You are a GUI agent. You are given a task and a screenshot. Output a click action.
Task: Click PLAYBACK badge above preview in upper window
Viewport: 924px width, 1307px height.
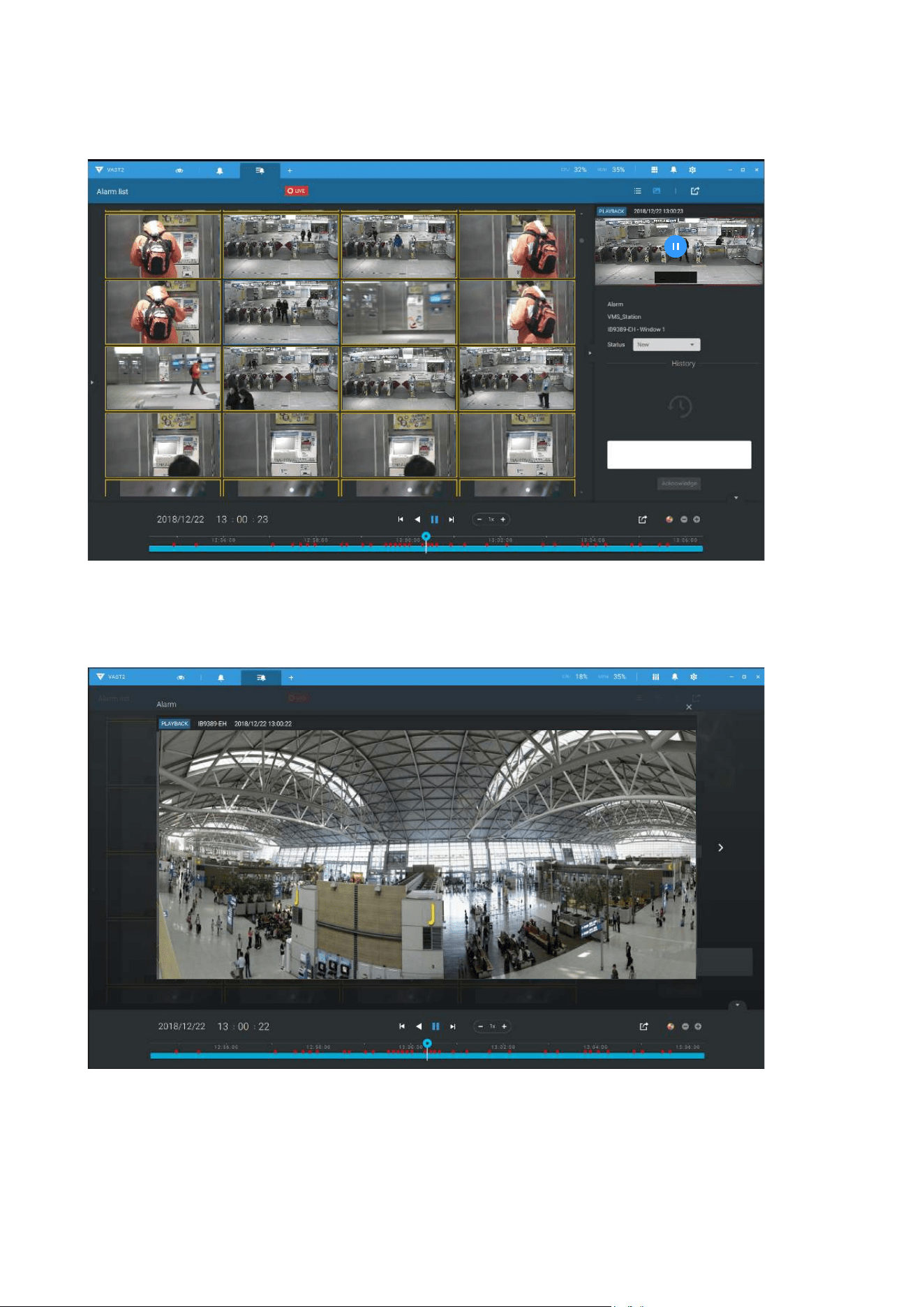coord(612,211)
